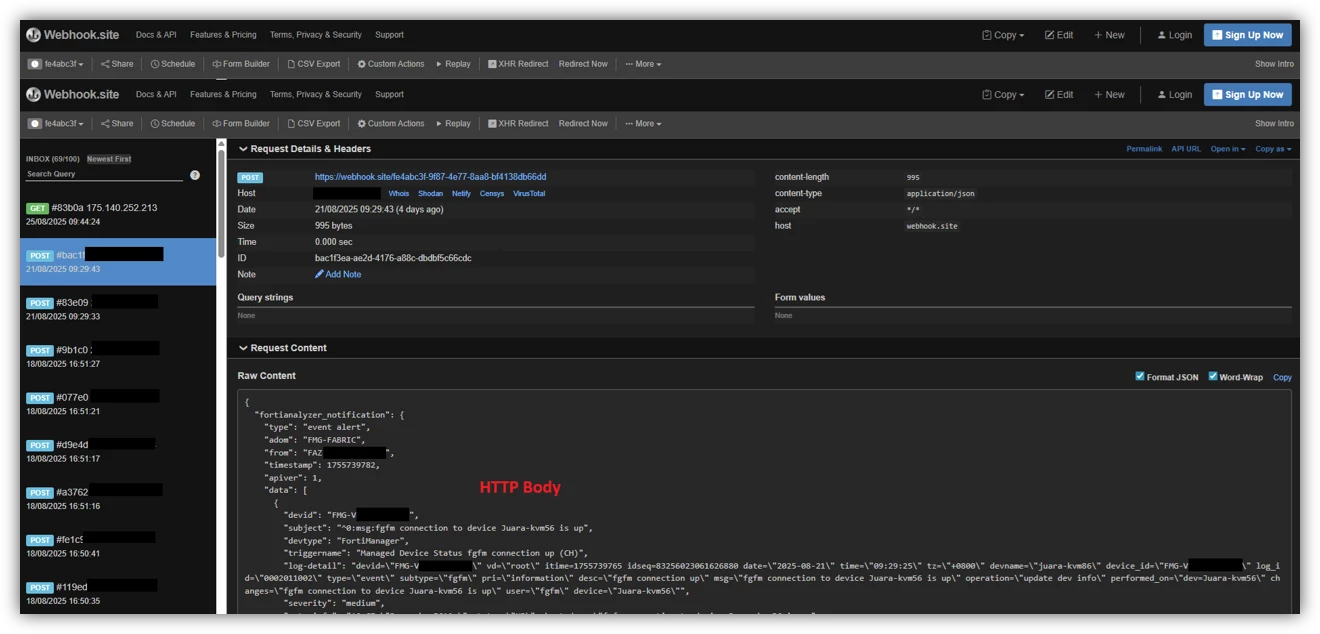1320x634 pixels.
Task: Expand the More menu in the lower toolbar
Action: [643, 124]
